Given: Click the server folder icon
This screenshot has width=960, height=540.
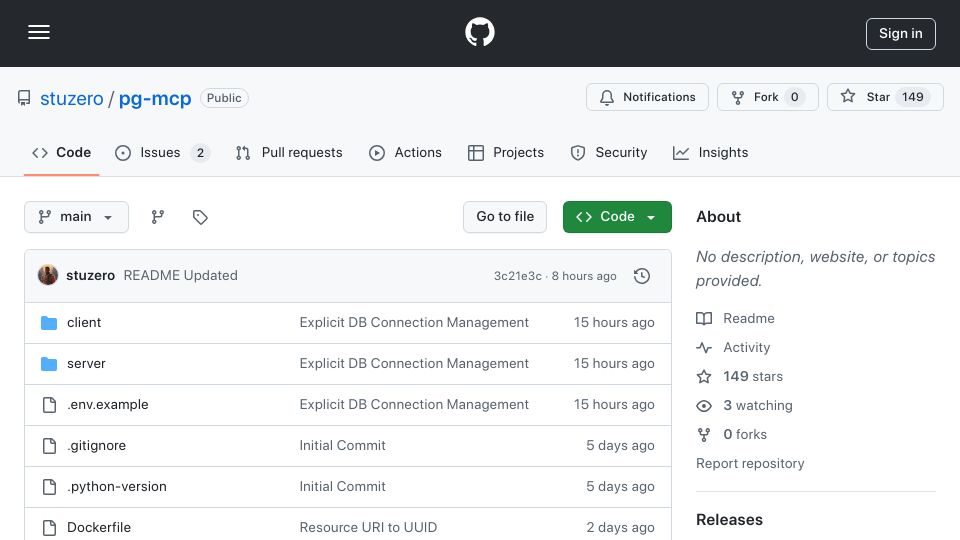Looking at the screenshot, I should tap(49, 364).
